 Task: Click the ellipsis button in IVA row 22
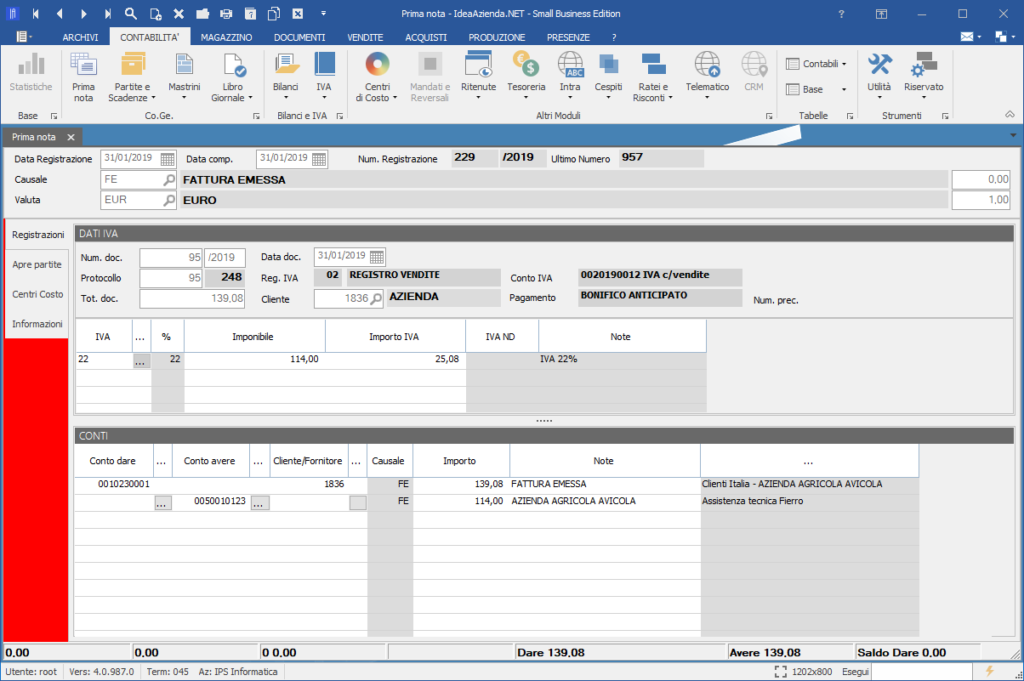[x=141, y=360]
